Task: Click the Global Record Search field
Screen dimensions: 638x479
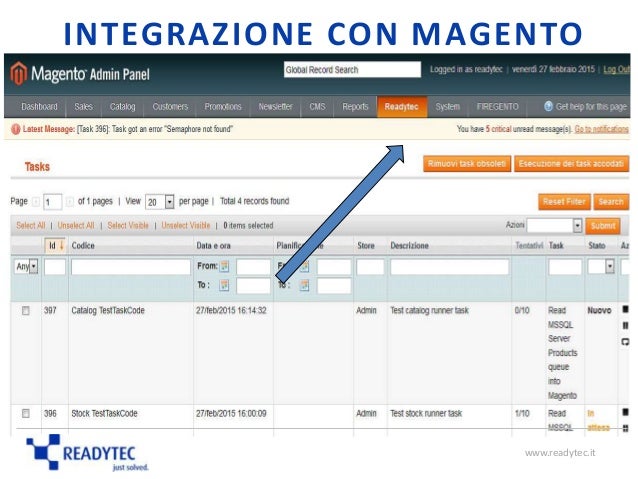Action: click(352, 70)
